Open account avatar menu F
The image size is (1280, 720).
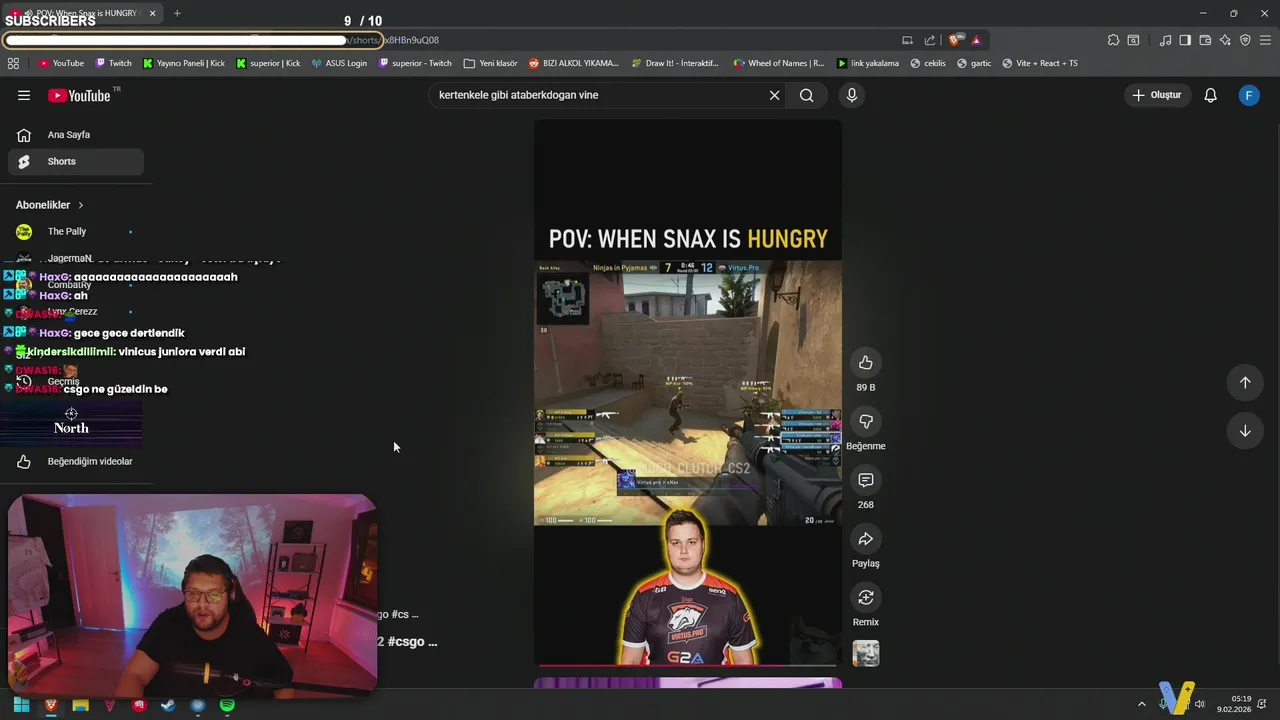pos(1248,95)
